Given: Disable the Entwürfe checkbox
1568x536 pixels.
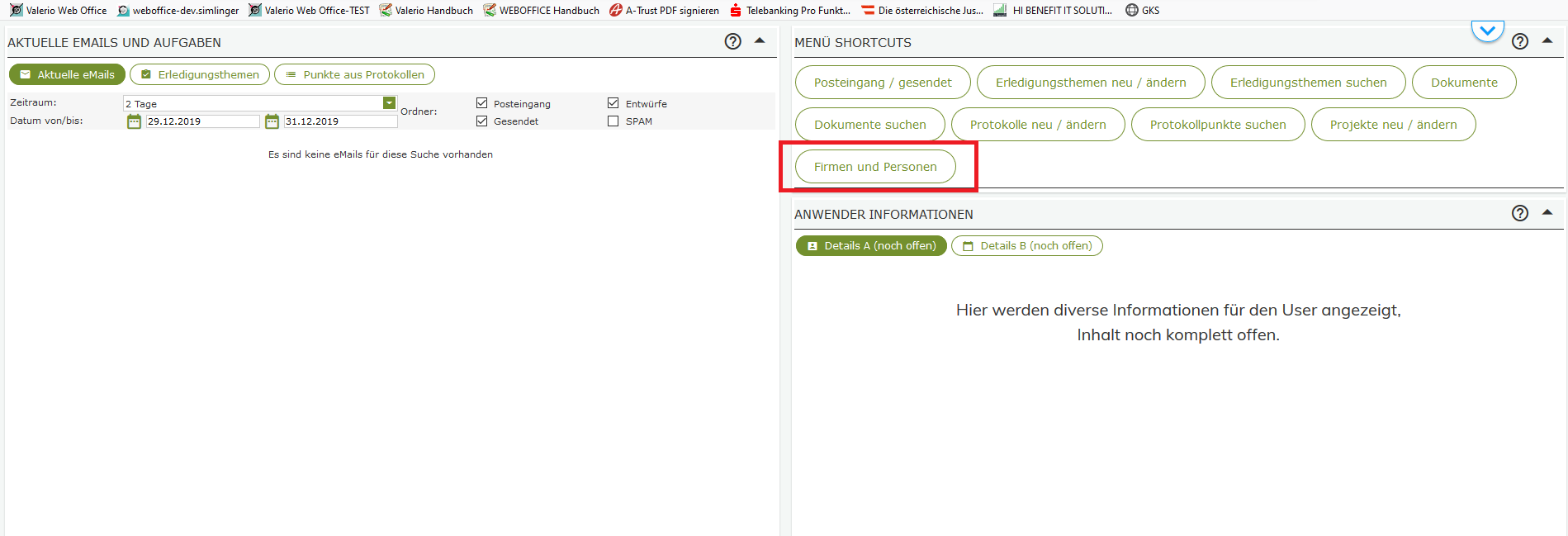Looking at the screenshot, I should (613, 103).
